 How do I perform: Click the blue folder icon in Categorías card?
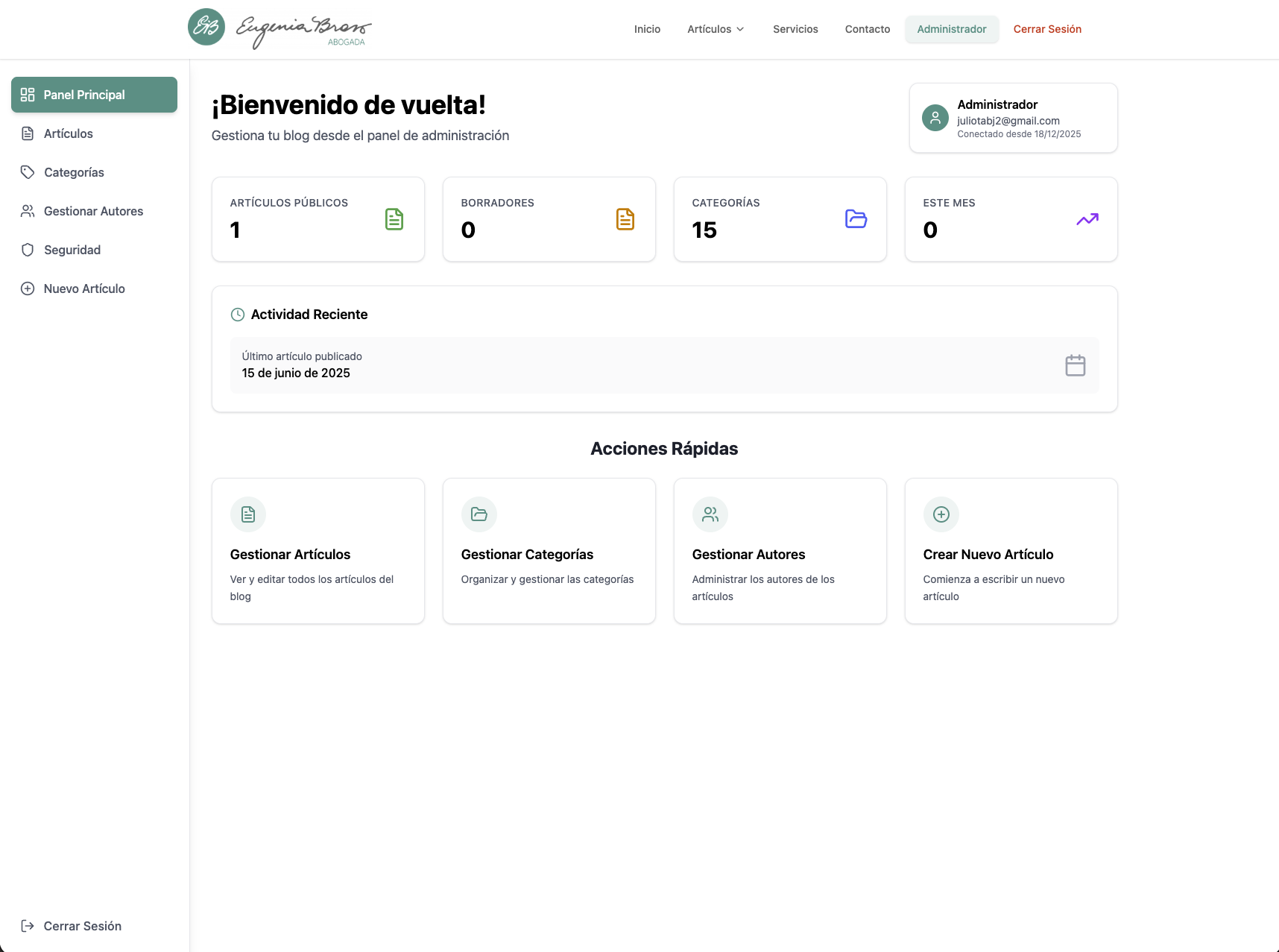pos(856,219)
